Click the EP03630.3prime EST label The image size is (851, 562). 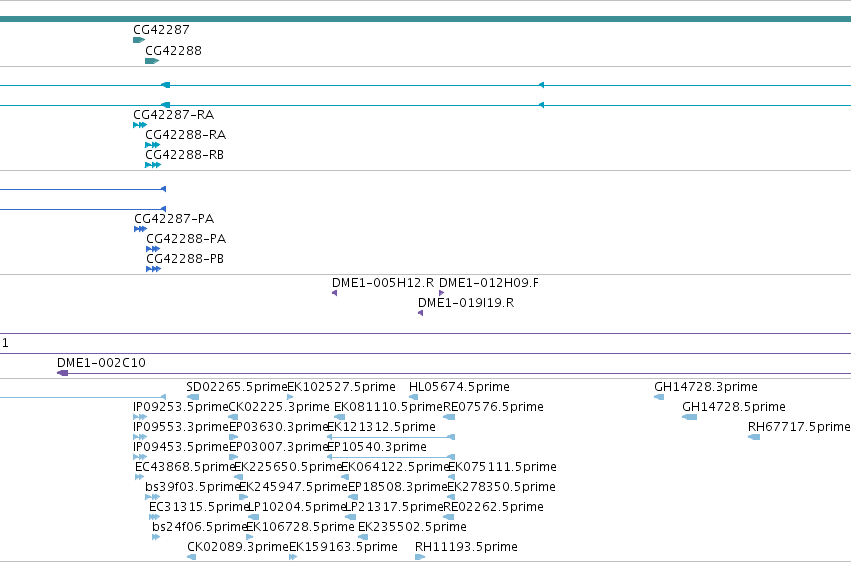[278, 427]
